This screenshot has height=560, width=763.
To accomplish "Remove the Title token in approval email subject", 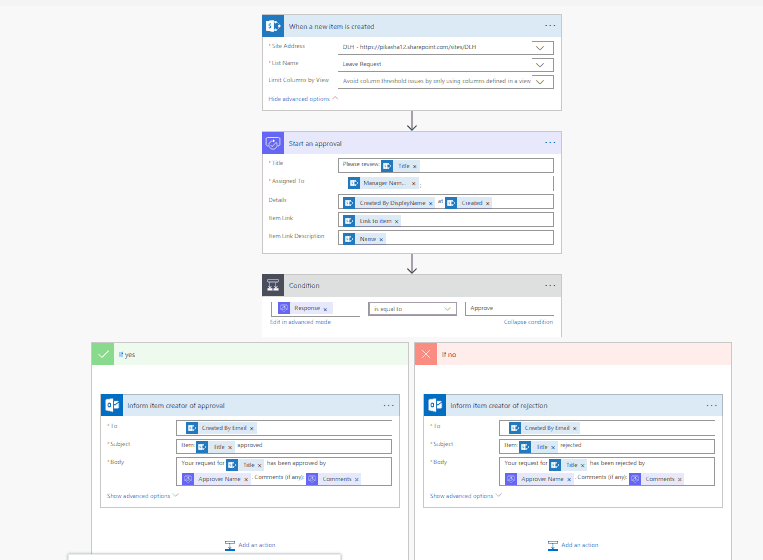I will 230,448.
